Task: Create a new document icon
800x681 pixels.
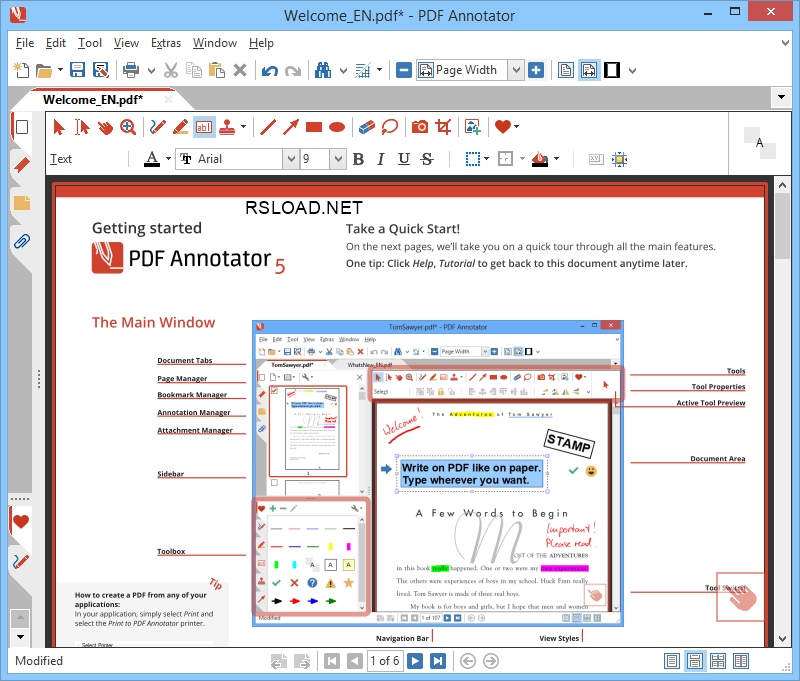Action: point(21,70)
